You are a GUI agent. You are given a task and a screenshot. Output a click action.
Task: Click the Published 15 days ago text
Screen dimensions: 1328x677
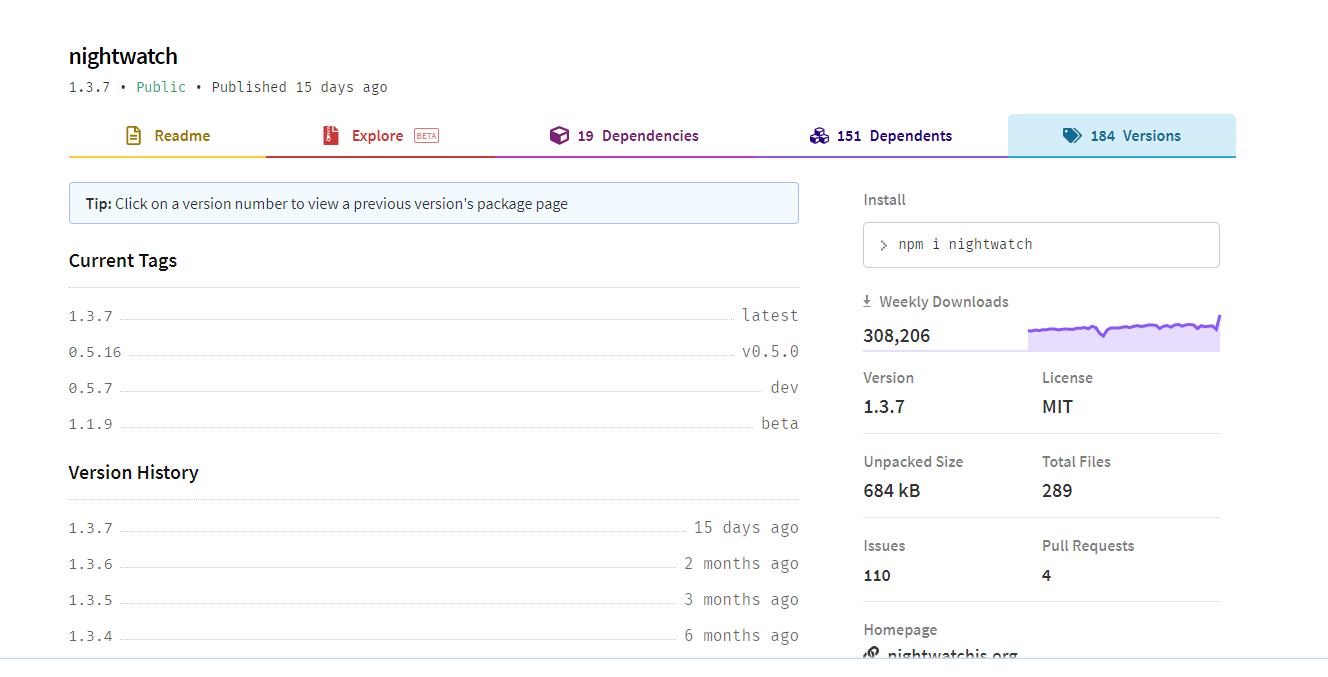(300, 87)
